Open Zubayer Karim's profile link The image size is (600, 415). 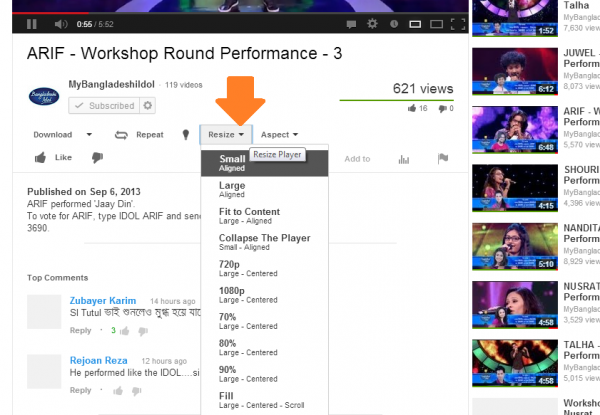point(103,301)
